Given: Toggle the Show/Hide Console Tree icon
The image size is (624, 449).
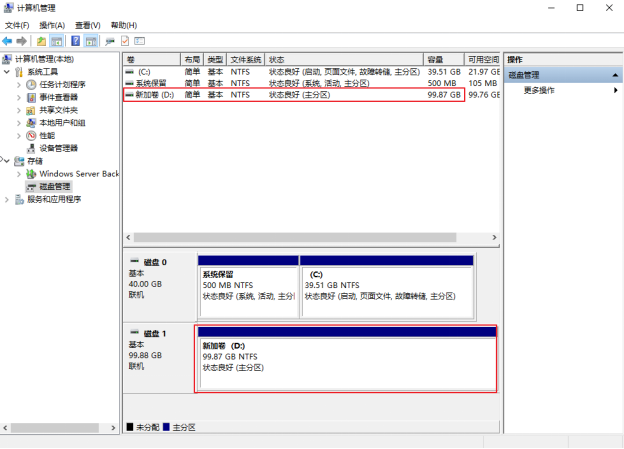Looking at the screenshot, I should coord(57,41).
